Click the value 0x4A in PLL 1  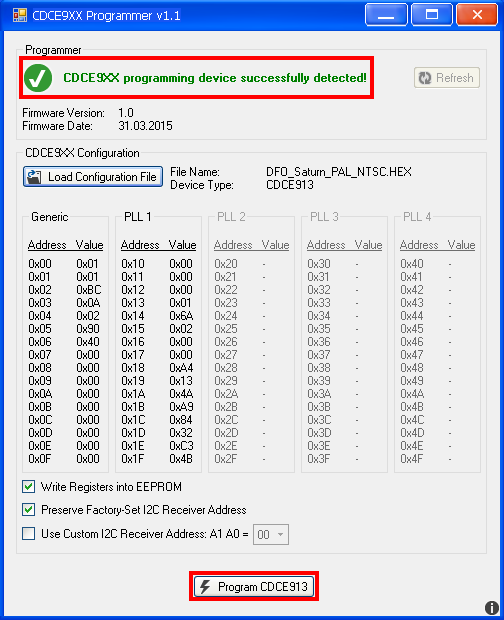point(181,394)
